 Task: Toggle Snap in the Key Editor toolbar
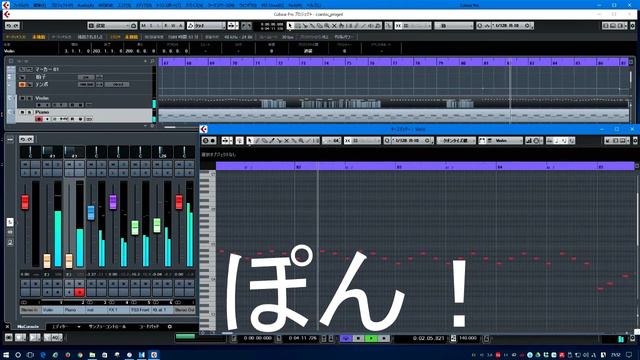(347, 140)
